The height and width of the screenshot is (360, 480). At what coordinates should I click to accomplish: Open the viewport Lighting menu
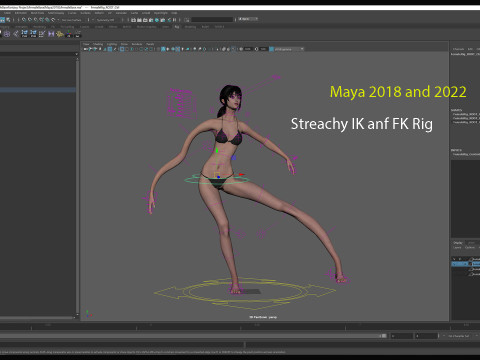coord(112,44)
